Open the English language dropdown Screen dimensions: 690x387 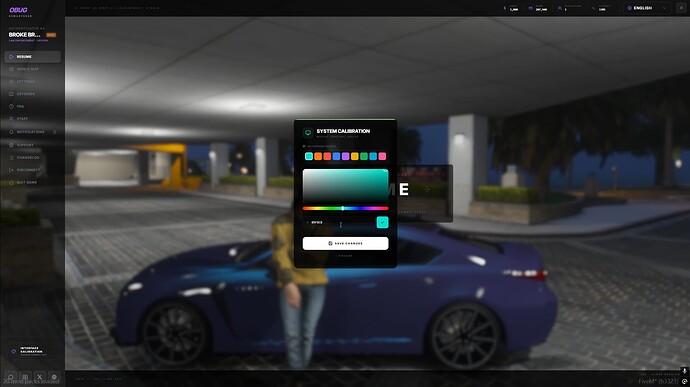click(647, 8)
